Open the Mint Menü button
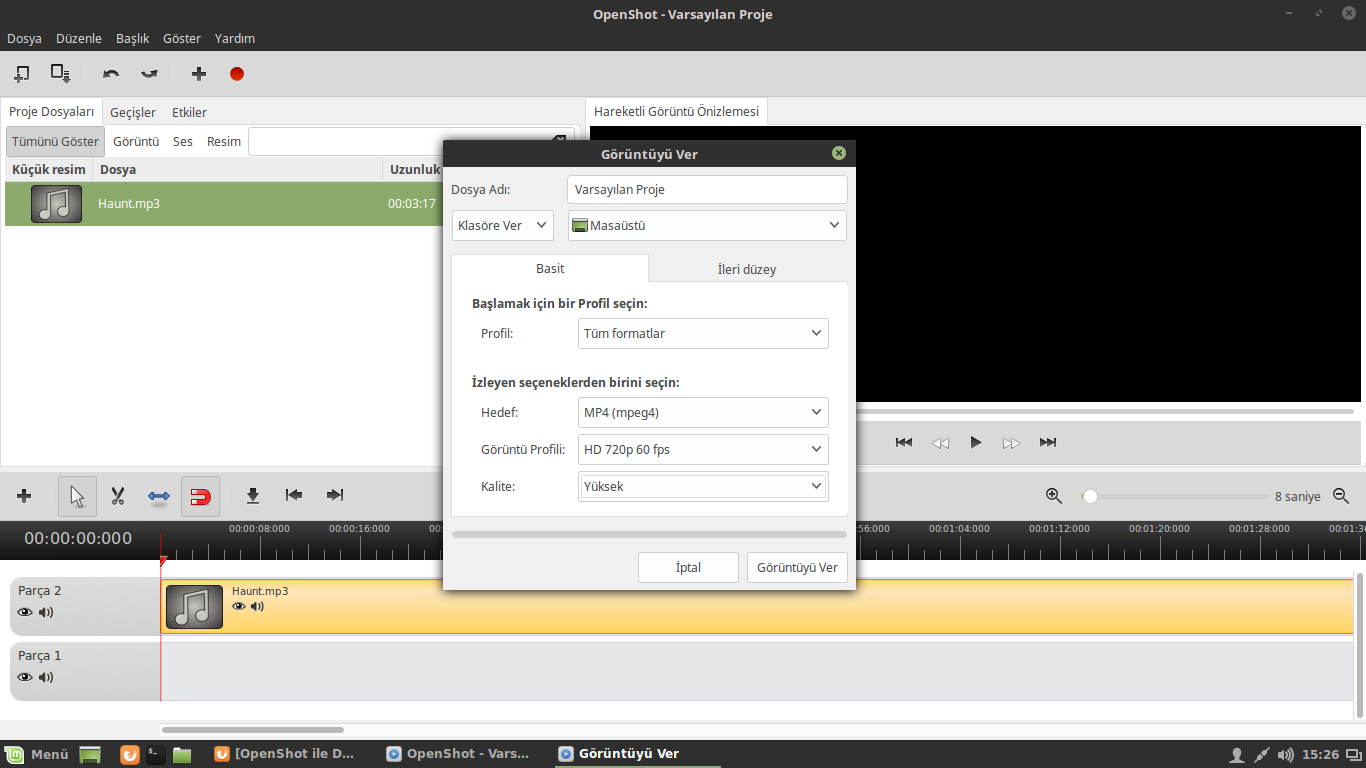Viewport: 1366px width, 768px height. pos(37,754)
